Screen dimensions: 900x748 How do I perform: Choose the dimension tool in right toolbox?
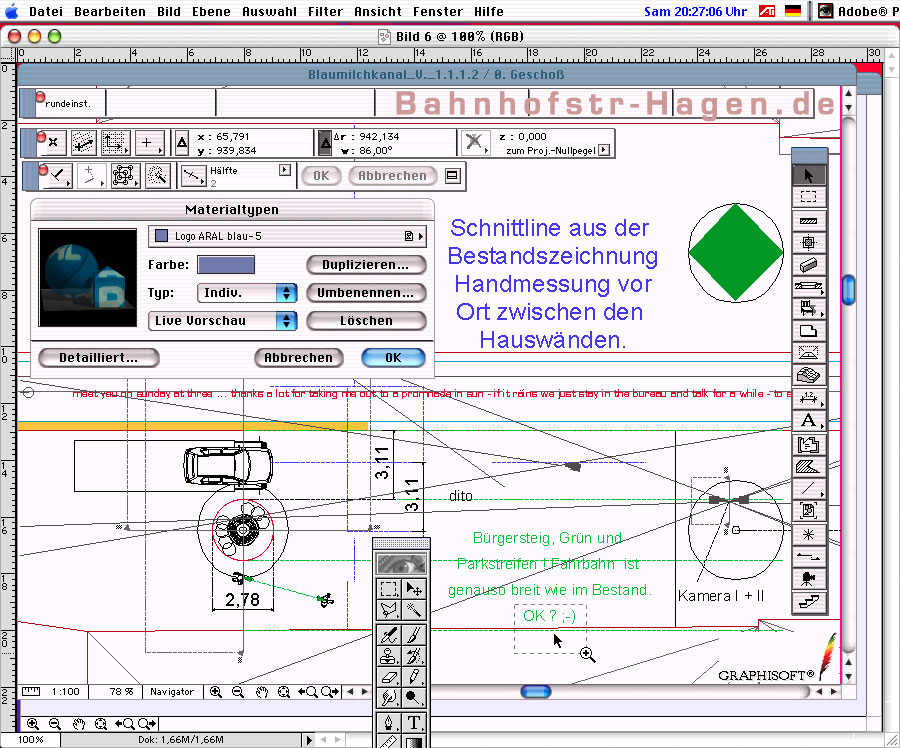tap(808, 398)
